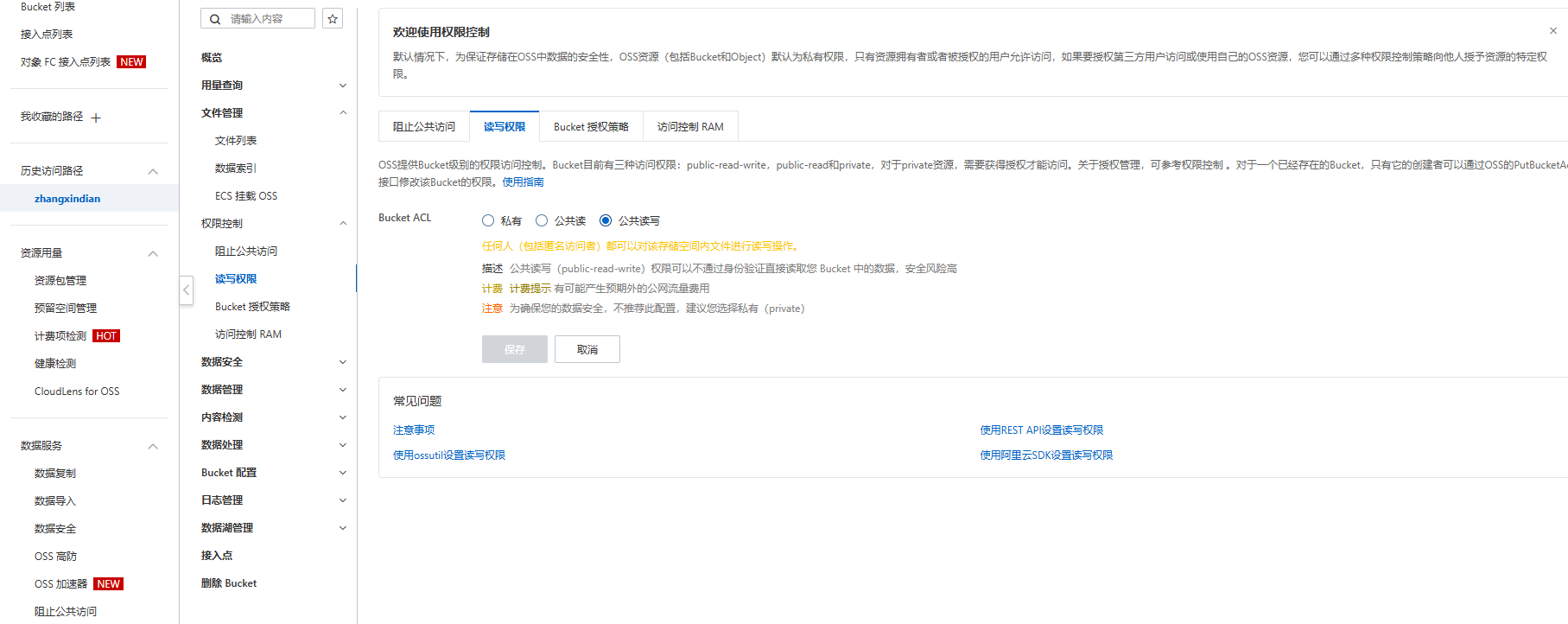Click the 取消 button
Viewport: 1568px width, 624px height.
tap(587, 349)
